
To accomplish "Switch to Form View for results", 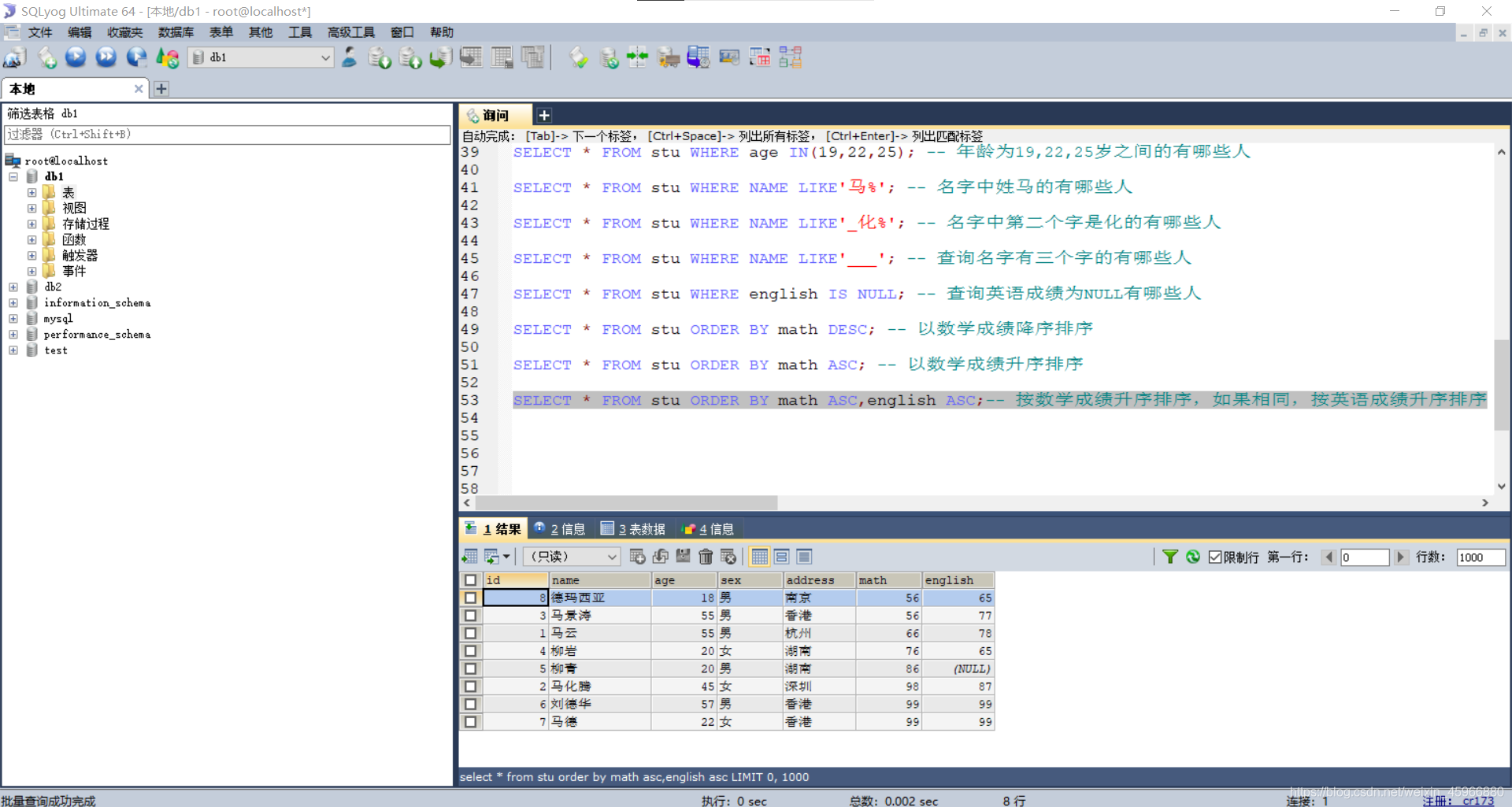I will 782,557.
